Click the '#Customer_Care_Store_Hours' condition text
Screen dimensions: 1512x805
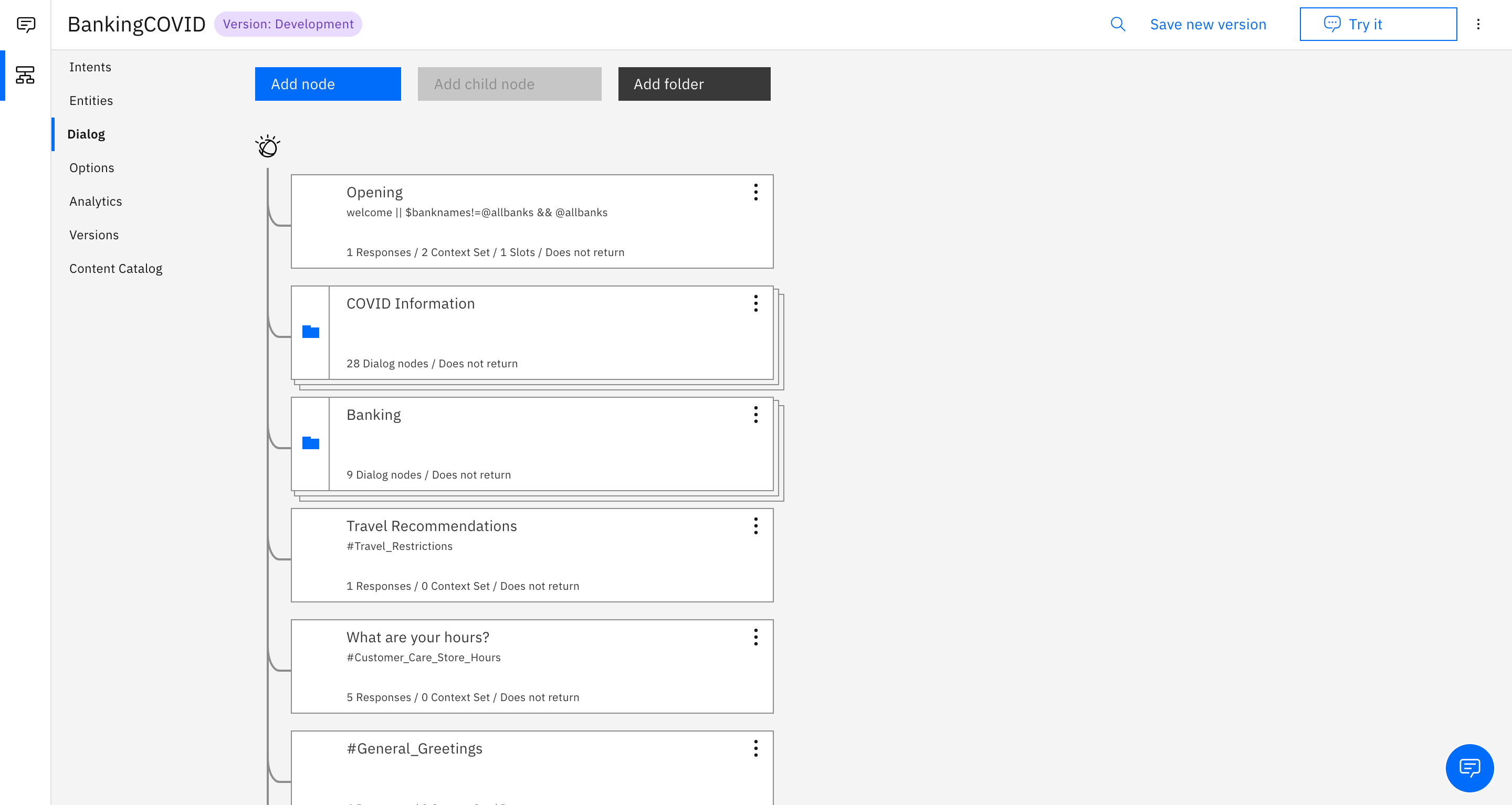(423, 658)
